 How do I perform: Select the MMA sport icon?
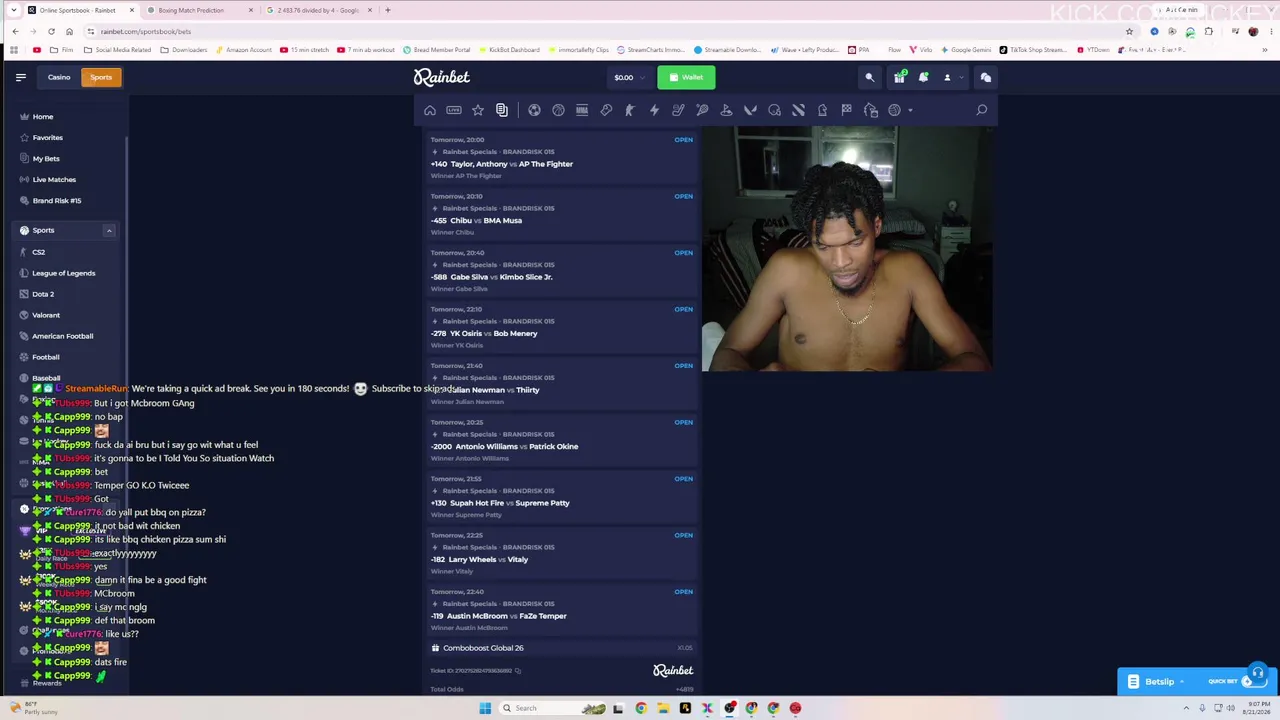point(582,110)
